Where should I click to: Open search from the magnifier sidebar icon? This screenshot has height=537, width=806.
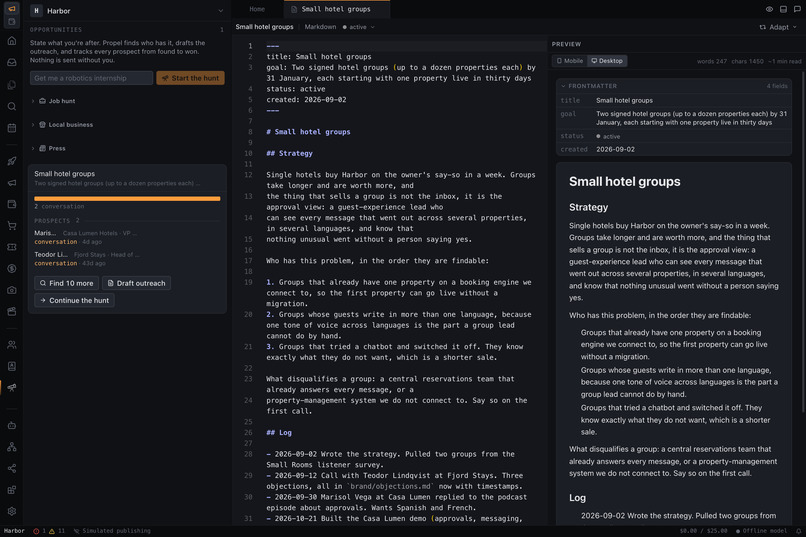(x=11, y=106)
